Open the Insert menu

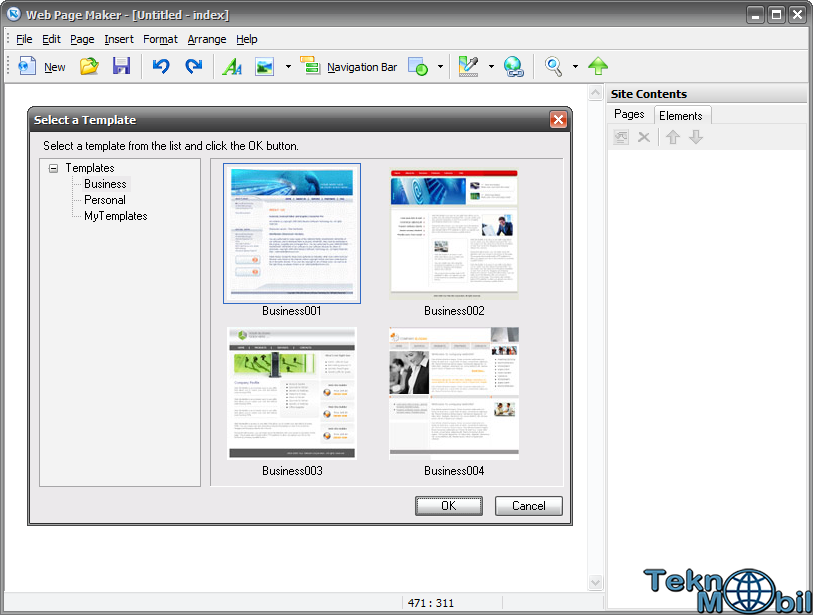119,39
